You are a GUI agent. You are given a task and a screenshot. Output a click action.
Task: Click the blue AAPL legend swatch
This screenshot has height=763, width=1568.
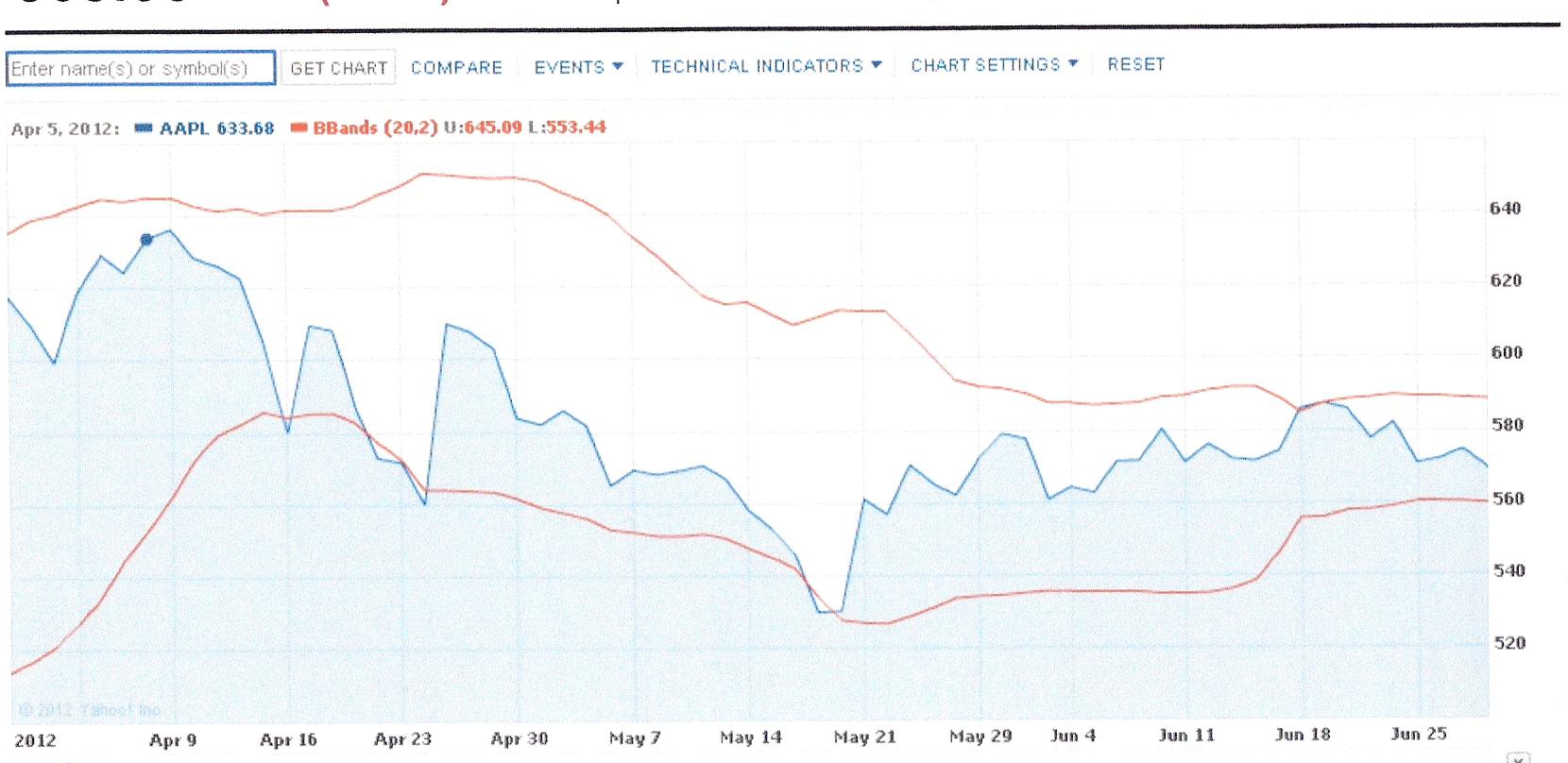coord(144,128)
